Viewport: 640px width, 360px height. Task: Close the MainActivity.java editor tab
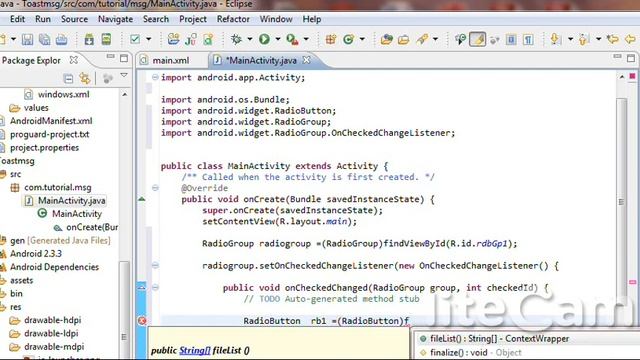(x=306, y=60)
